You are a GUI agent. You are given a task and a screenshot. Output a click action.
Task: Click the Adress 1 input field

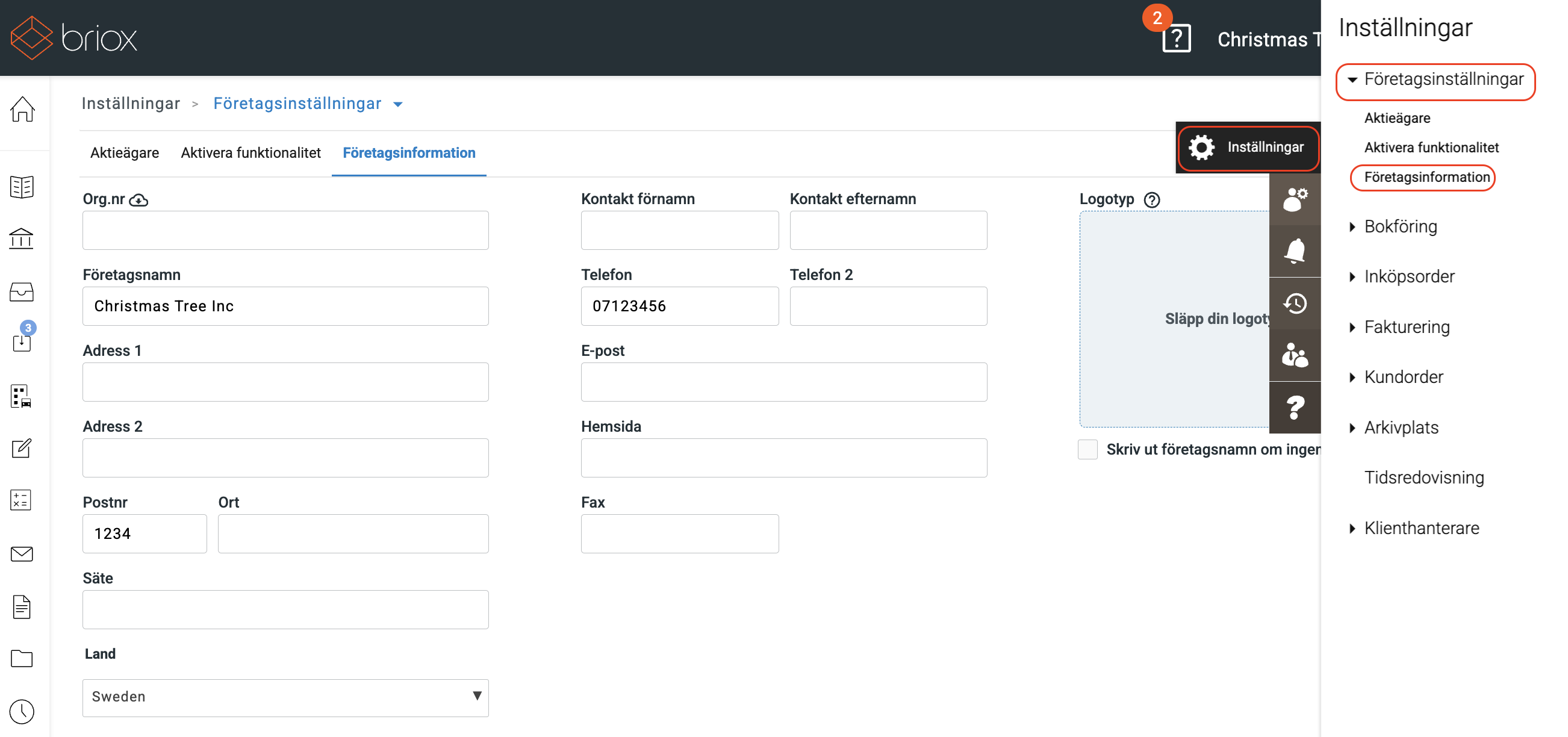(x=285, y=382)
